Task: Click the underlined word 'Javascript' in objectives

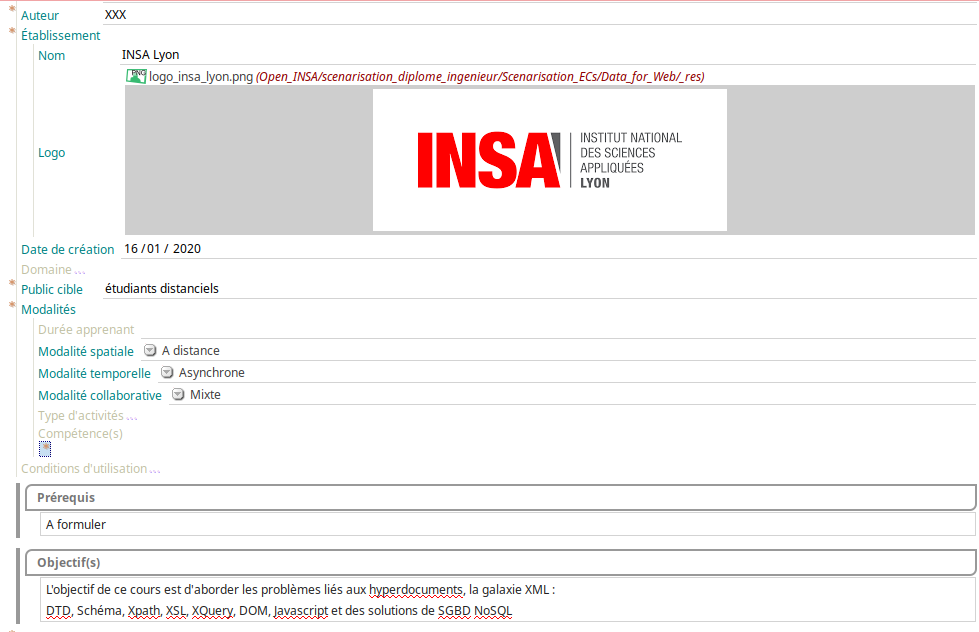Action: click(300, 611)
